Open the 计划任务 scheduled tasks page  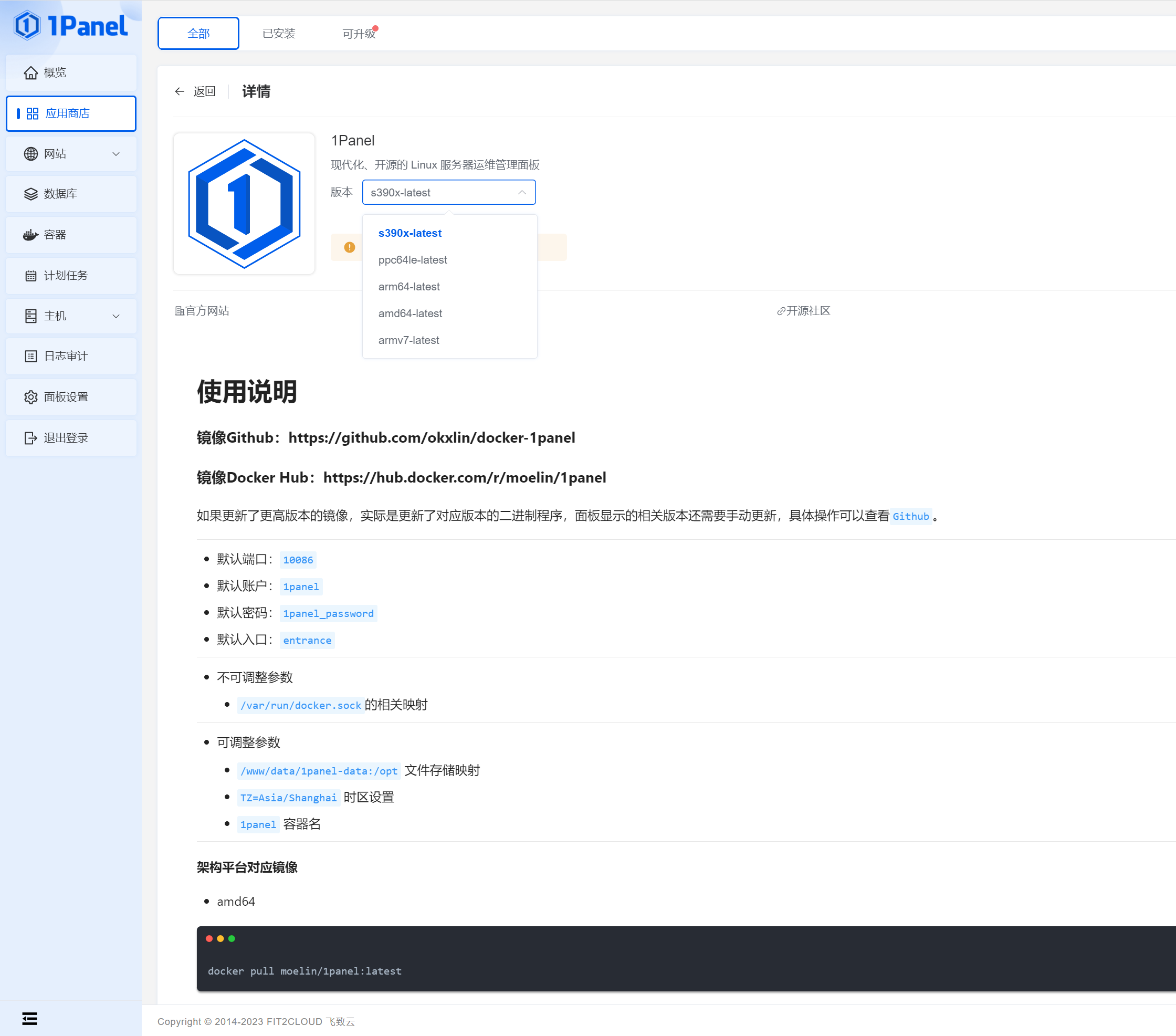(67, 275)
